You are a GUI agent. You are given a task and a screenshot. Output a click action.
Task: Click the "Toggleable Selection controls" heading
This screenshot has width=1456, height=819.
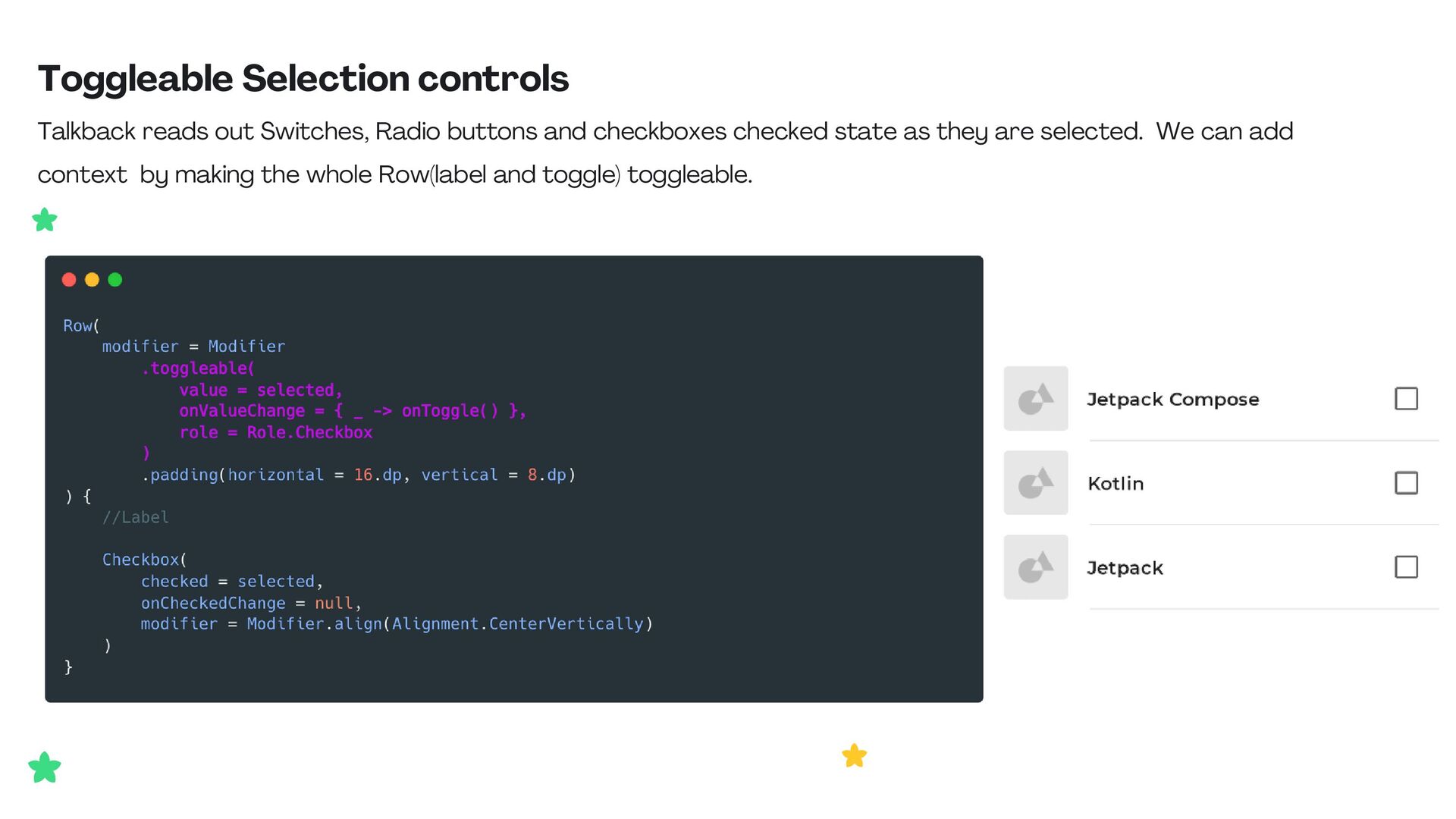[x=303, y=79]
